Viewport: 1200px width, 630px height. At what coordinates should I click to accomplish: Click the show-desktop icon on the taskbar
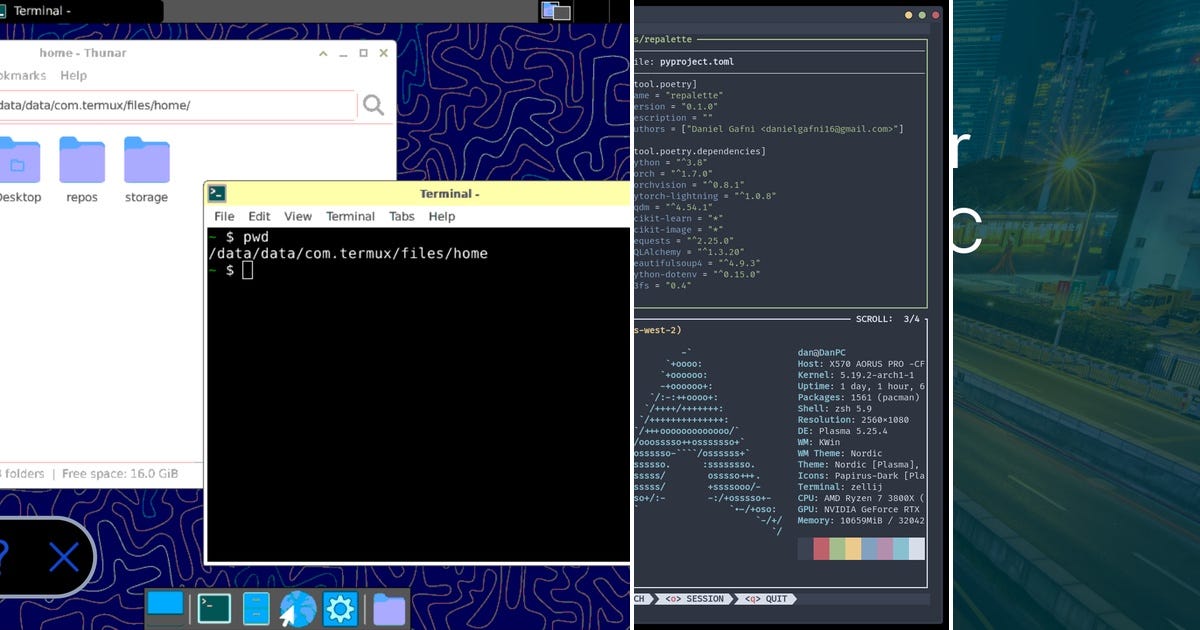coord(164,605)
